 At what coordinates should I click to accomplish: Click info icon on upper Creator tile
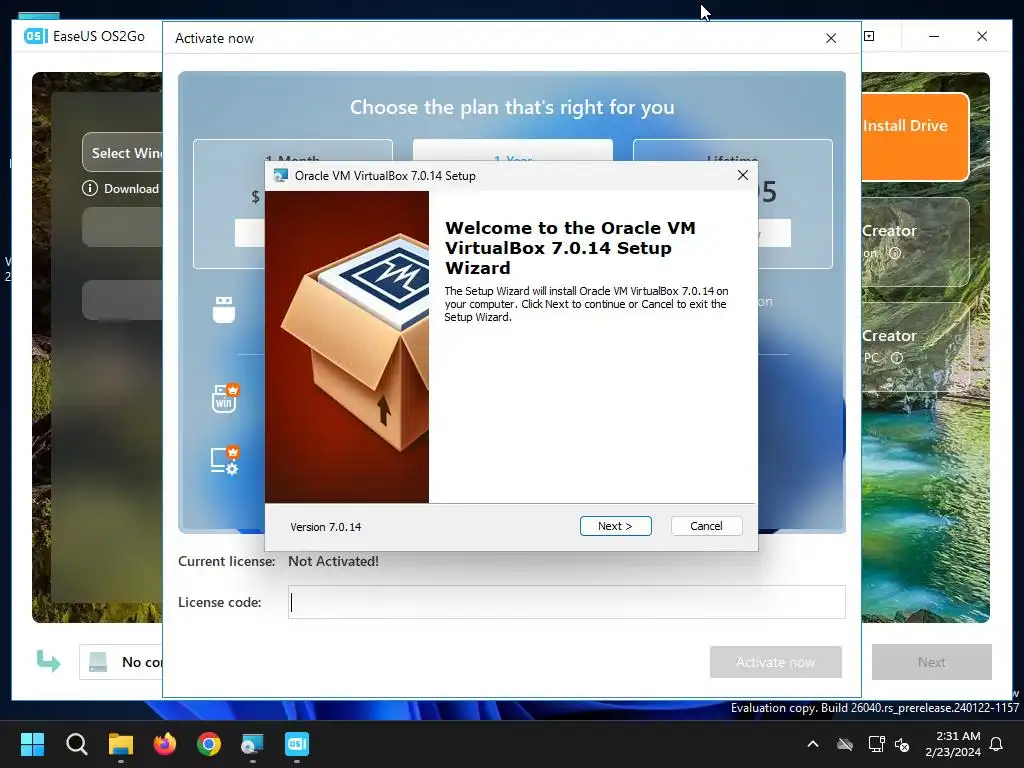[895, 253]
